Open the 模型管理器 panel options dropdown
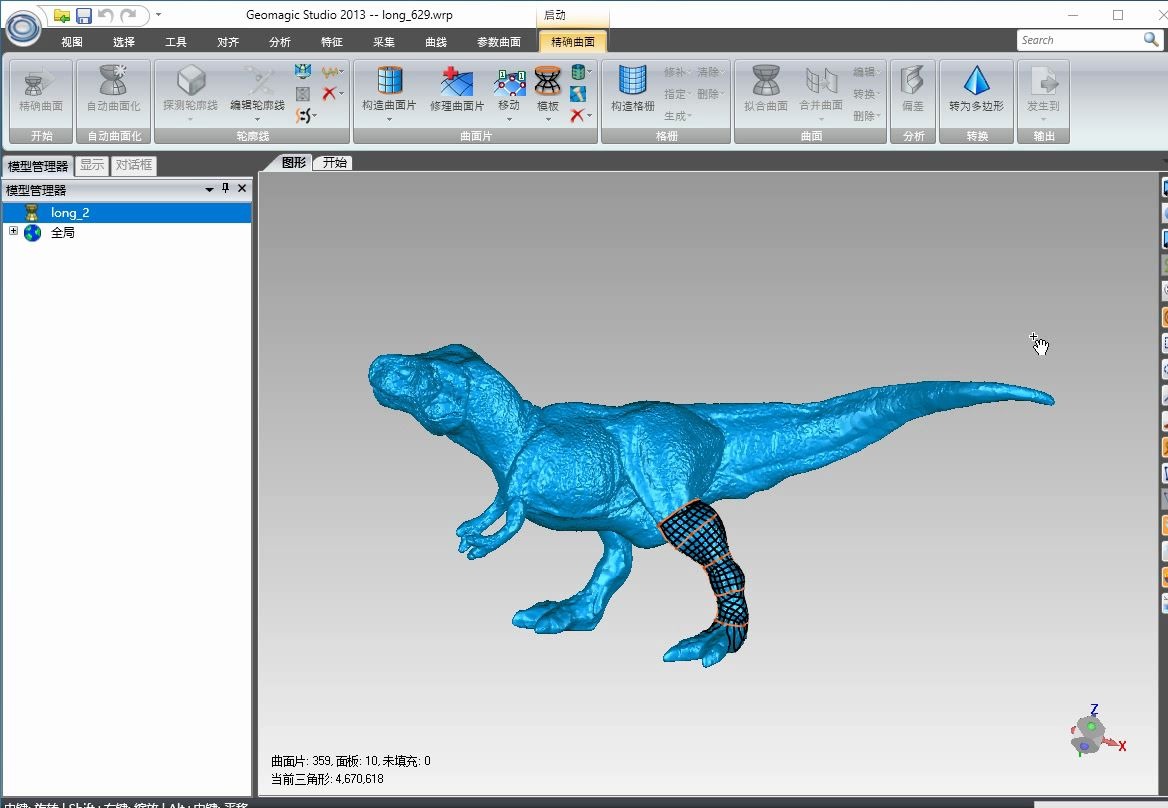This screenshot has width=1168, height=808. point(209,188)
